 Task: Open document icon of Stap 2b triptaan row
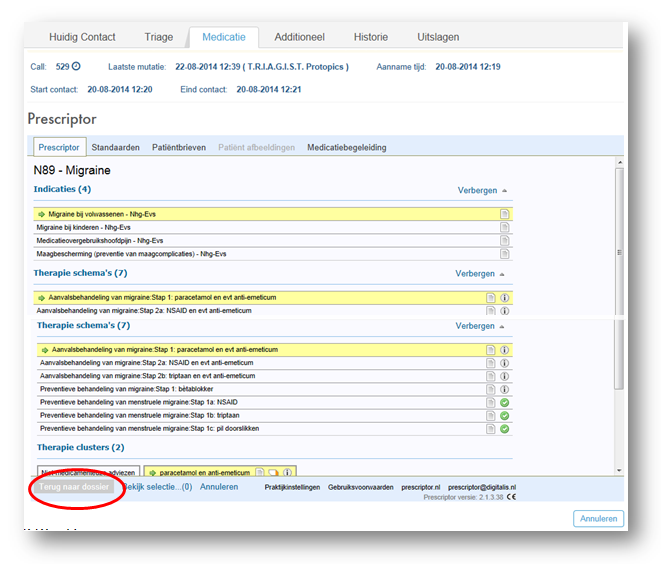tap(490, 376)
